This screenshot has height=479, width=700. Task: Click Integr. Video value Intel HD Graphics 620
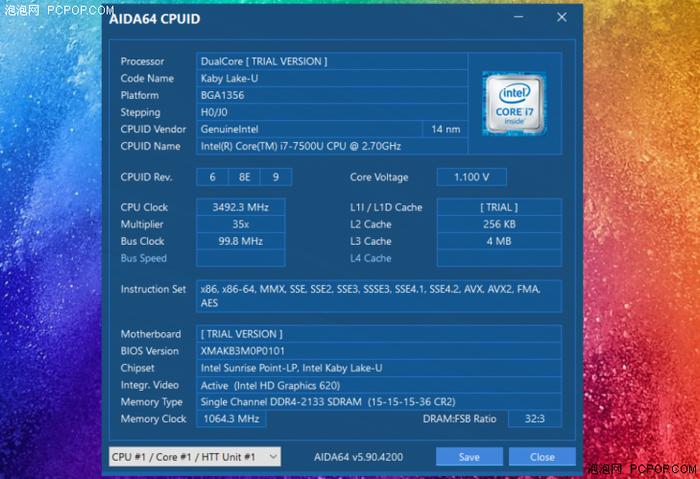379,385
